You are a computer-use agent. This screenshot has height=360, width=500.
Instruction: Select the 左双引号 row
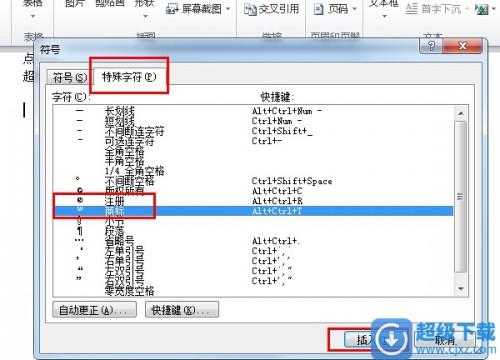(253, 271)
